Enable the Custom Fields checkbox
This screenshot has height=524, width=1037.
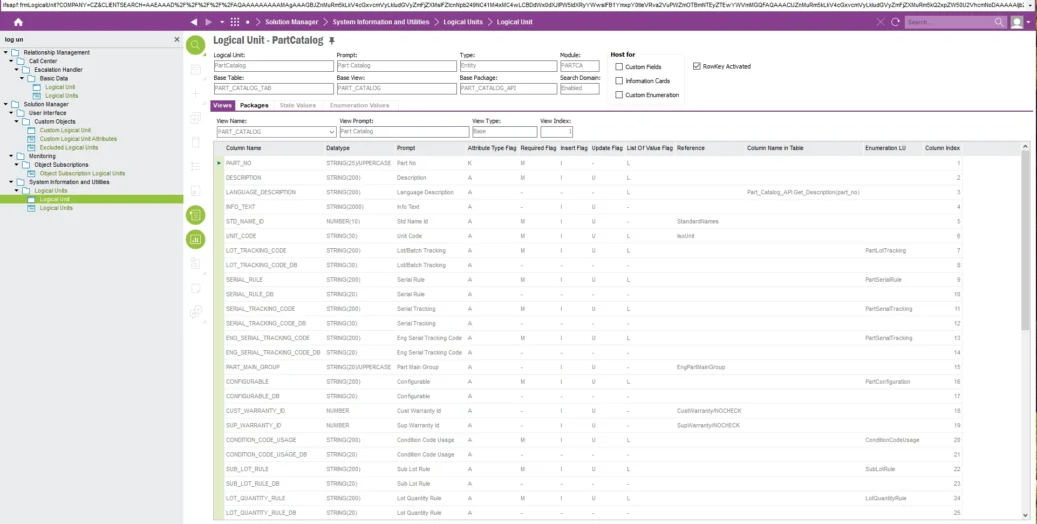620,67
